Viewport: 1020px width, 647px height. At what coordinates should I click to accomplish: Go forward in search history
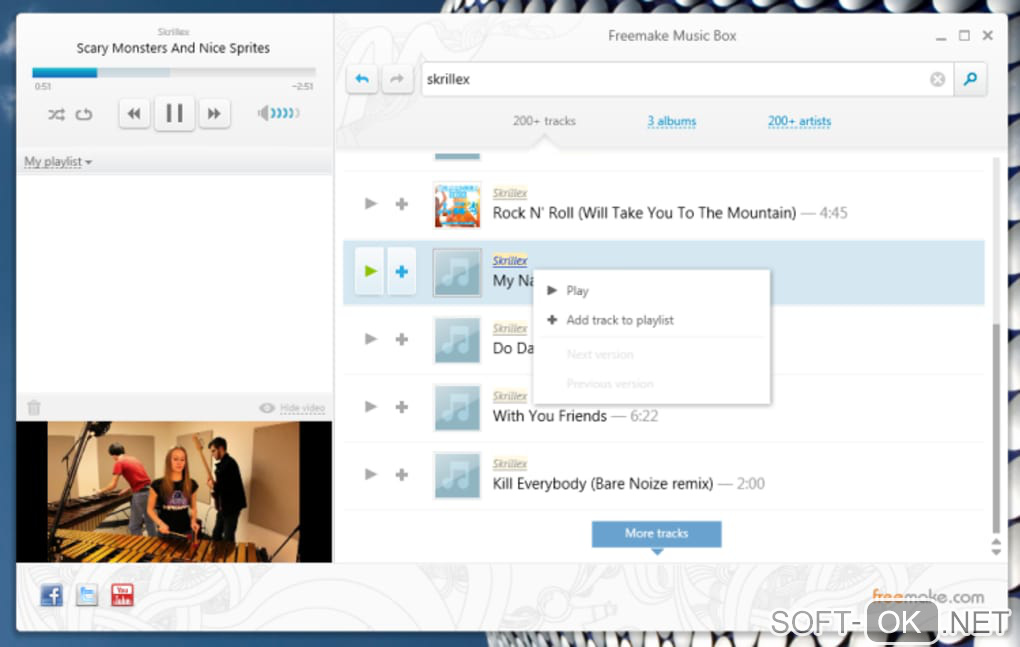pyautogui.click(x=397, y=79)
